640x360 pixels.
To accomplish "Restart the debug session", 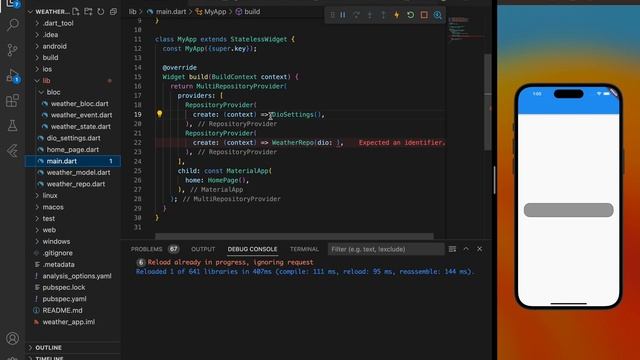I will [411, 15].
